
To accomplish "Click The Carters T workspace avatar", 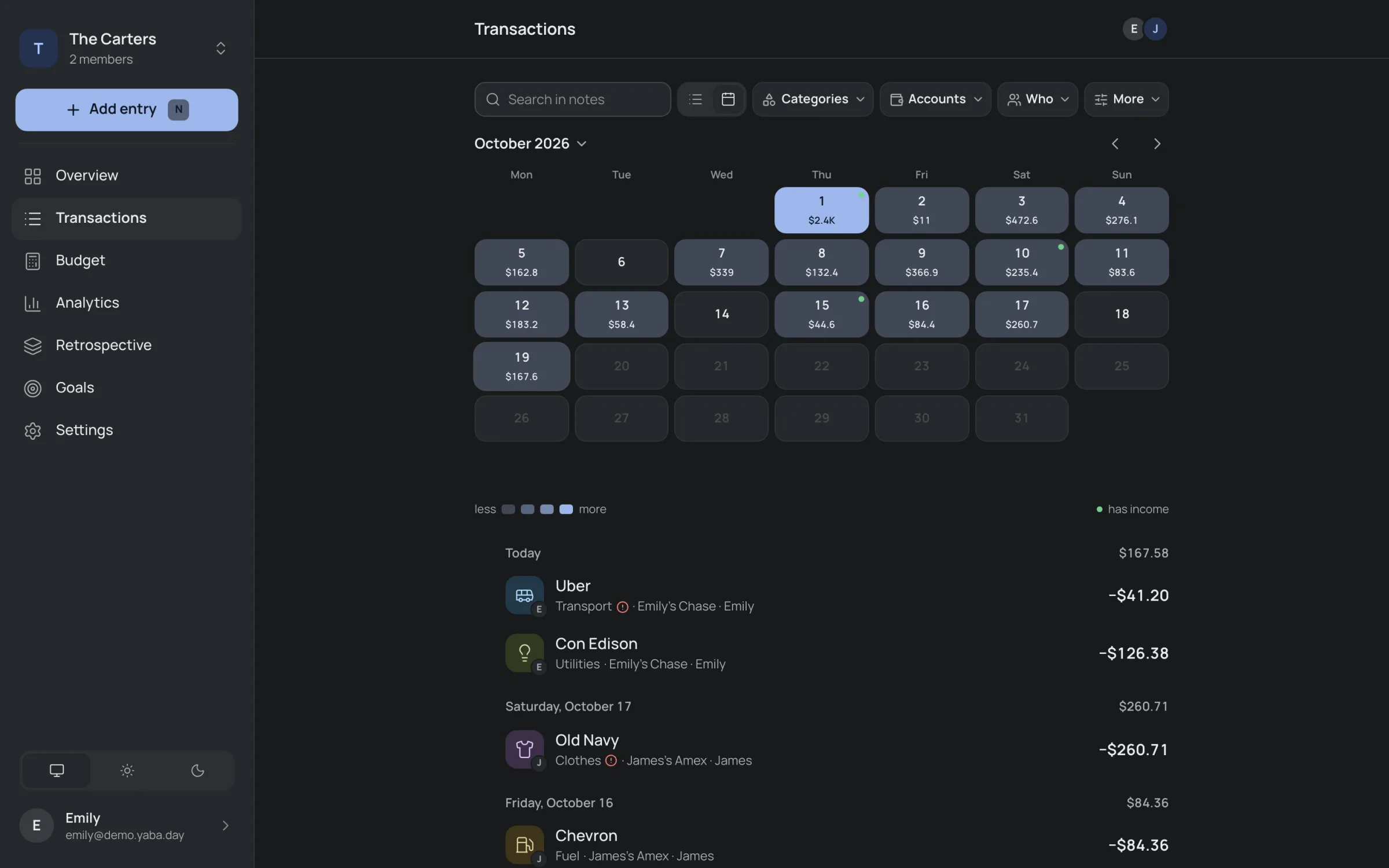I will coord(38,49).
